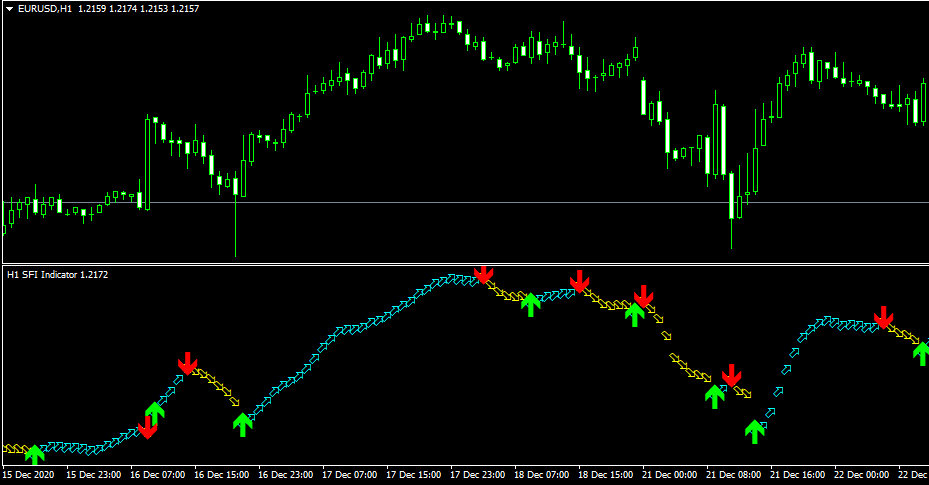
Task: Click the triangle beside EURUSD,H1 title
Action: tap(9, 8)
